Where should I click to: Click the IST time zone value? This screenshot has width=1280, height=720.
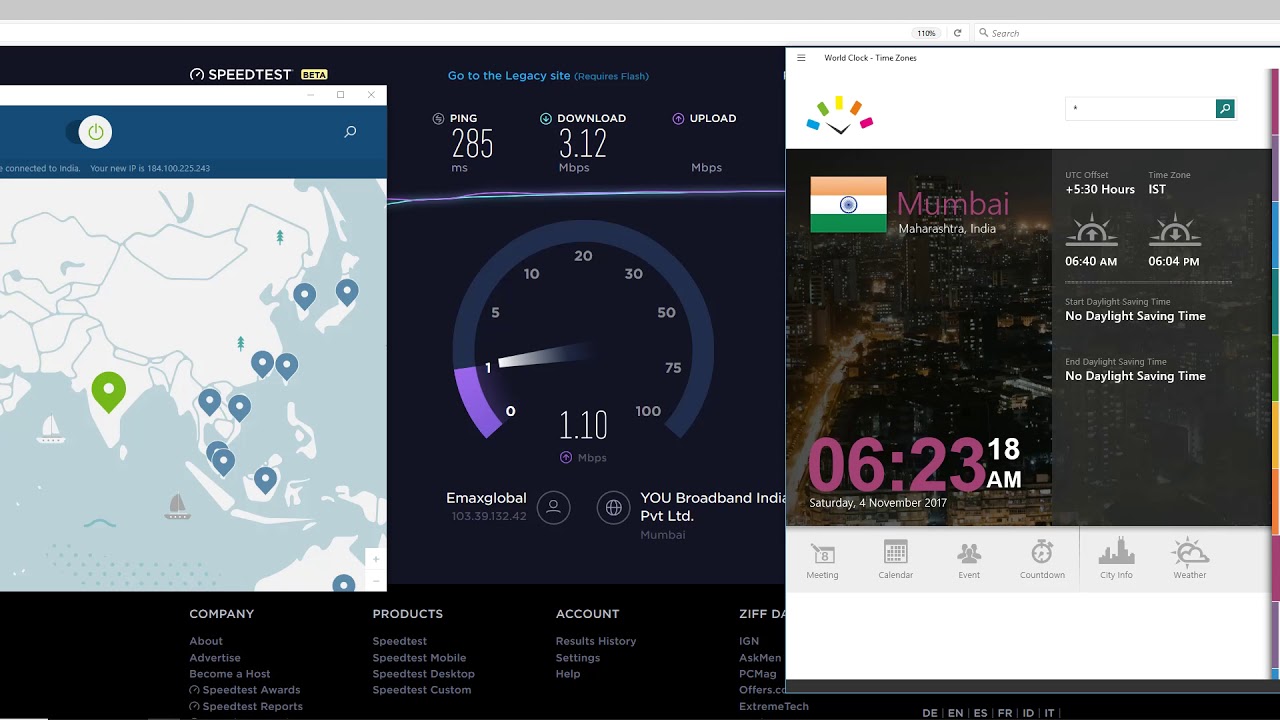click(1157, 189)
